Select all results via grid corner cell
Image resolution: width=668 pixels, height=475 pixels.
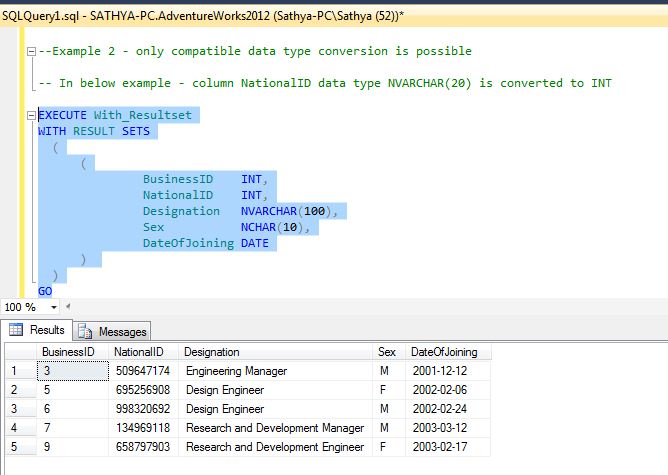(21, 352)
